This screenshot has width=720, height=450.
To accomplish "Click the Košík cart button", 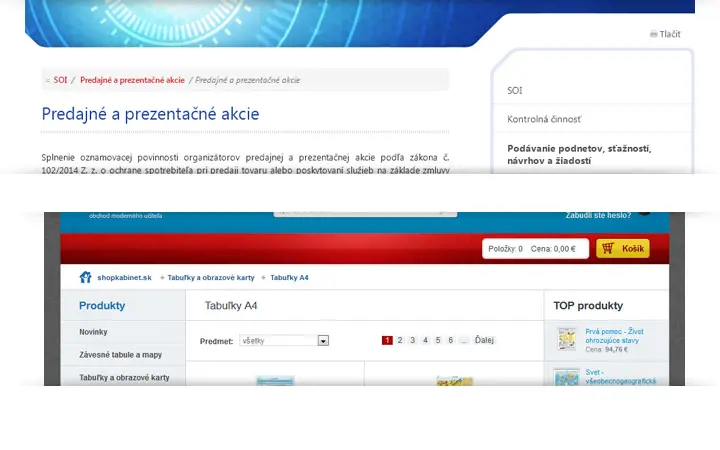I will (623, 248).
